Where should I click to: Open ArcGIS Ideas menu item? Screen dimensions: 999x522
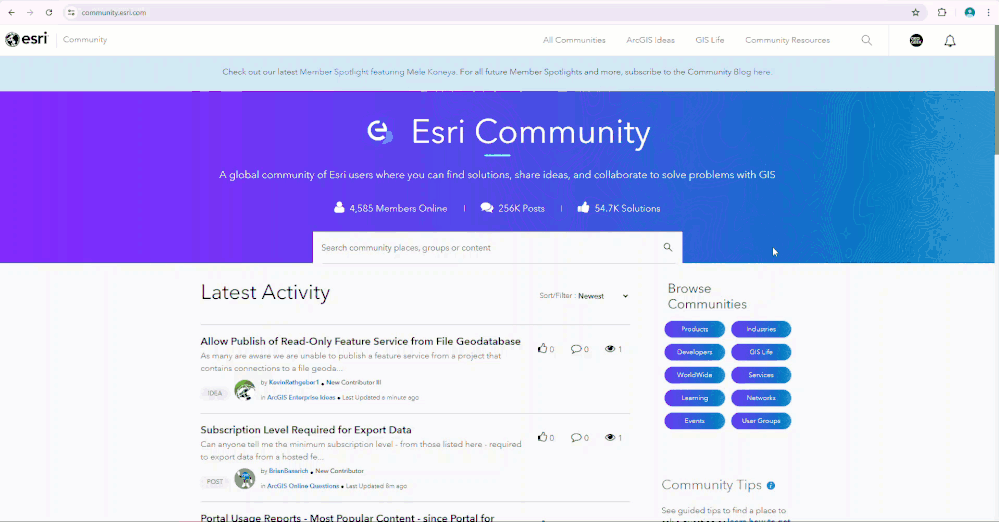[650, 40]
